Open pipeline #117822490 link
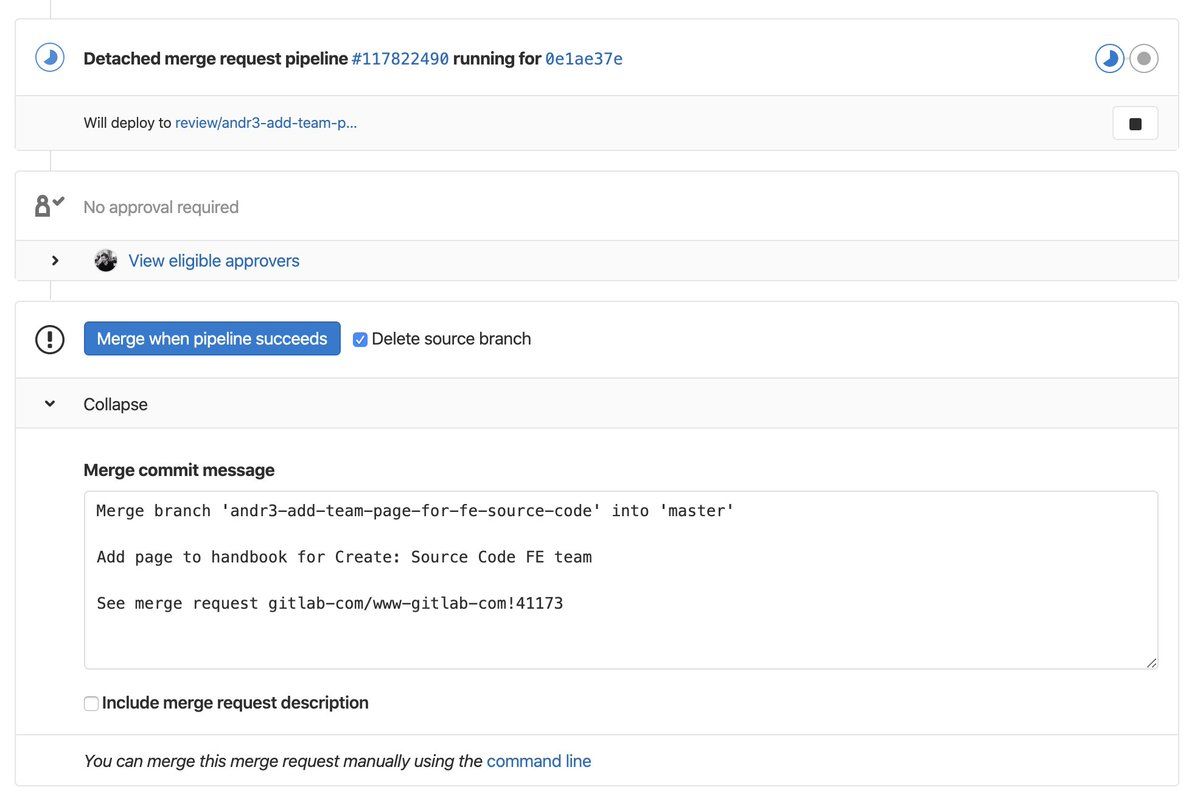Image resolution: width=1200 pixels, height=795 pixels. point(400,59)
